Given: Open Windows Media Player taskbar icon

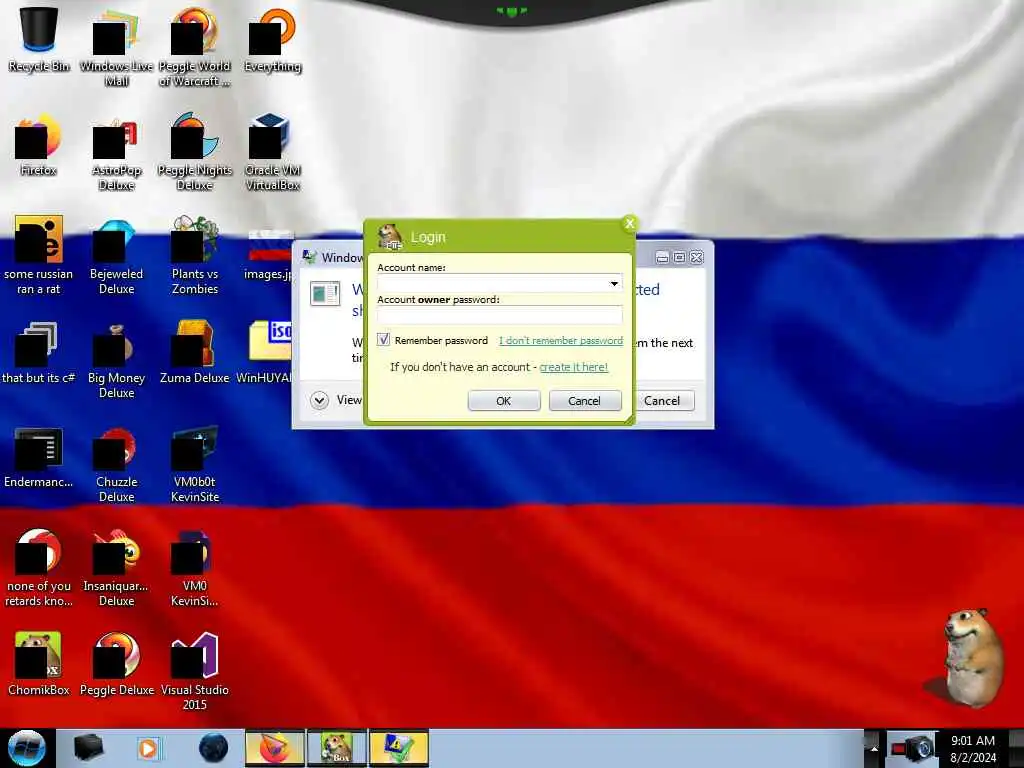Looking at the screenshot, I should (x=148, y=748).
